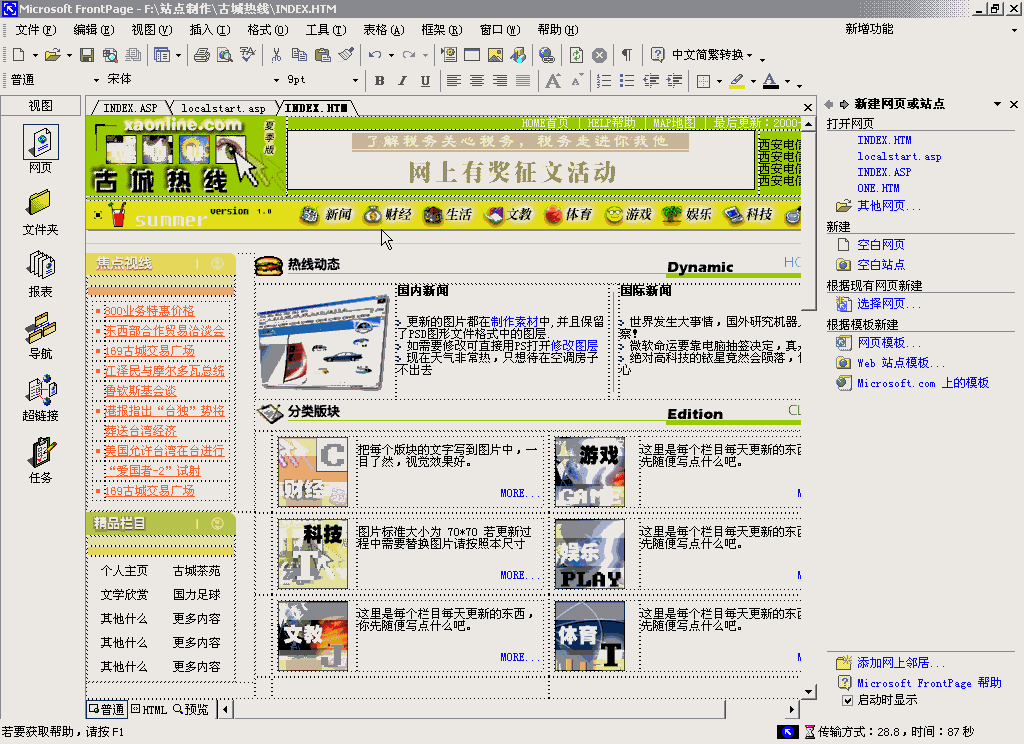The height and width of the screenshot is (744, 1024).
Task: Open the font size 9pt dropdown
Action: (x=355, y=81)
